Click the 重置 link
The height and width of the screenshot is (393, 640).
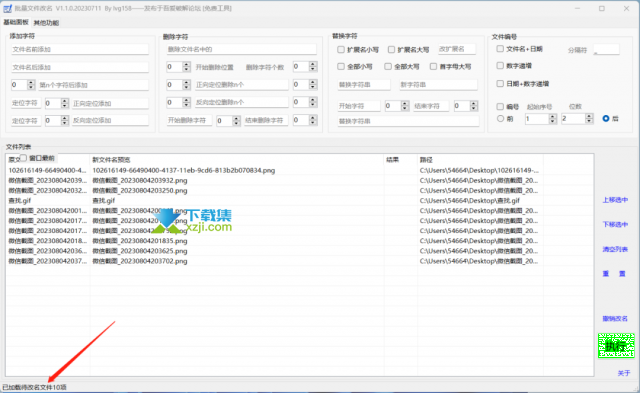coord(614,274)
